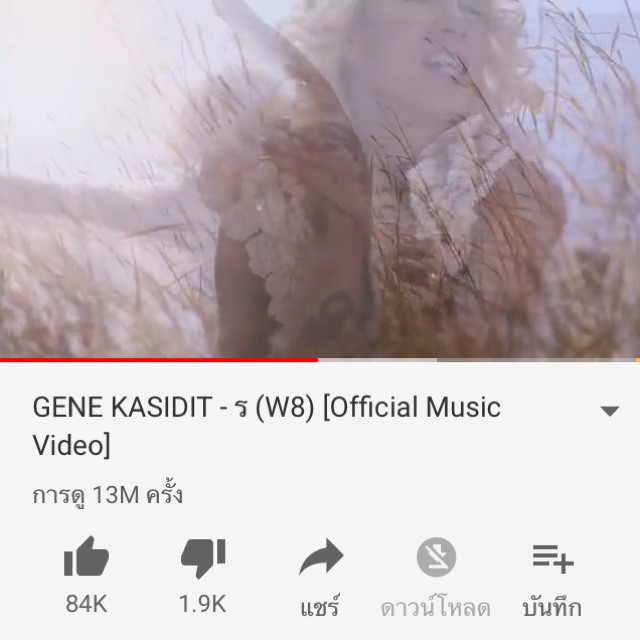Tap the grass field area in the video
This screenshot has width=640, height=640.
102,286
